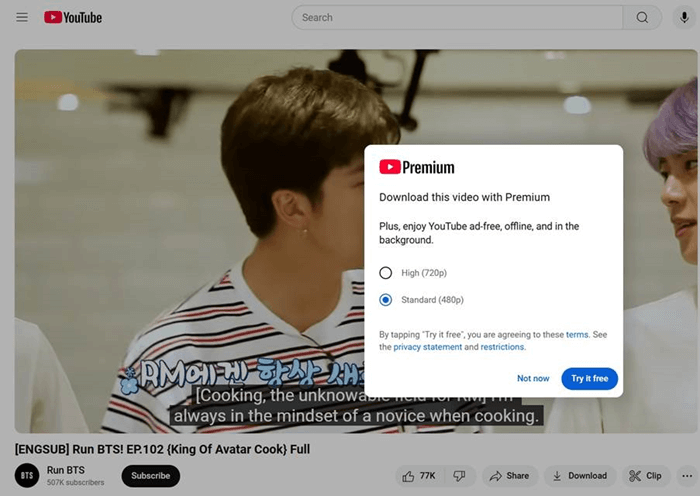
Task: Click the Download button below video
Action: pos(579,476)
